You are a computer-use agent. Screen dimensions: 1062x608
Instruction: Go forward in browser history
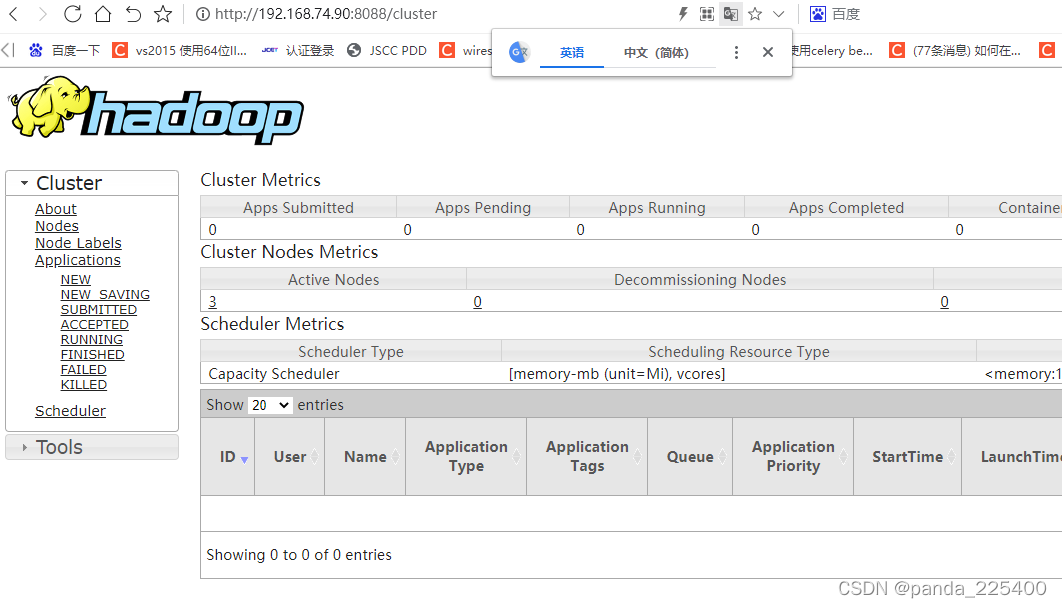[43, 14]
